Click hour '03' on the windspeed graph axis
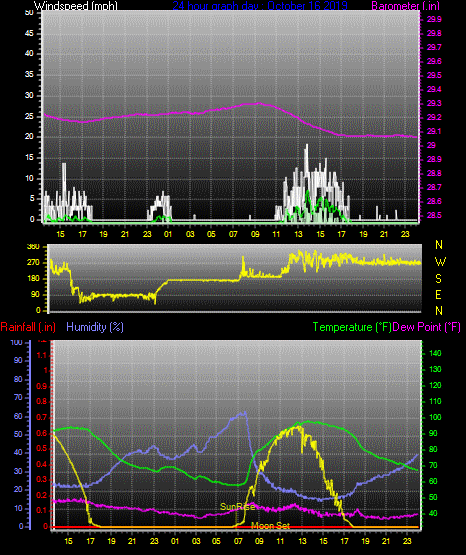 (x=190, y=234)
